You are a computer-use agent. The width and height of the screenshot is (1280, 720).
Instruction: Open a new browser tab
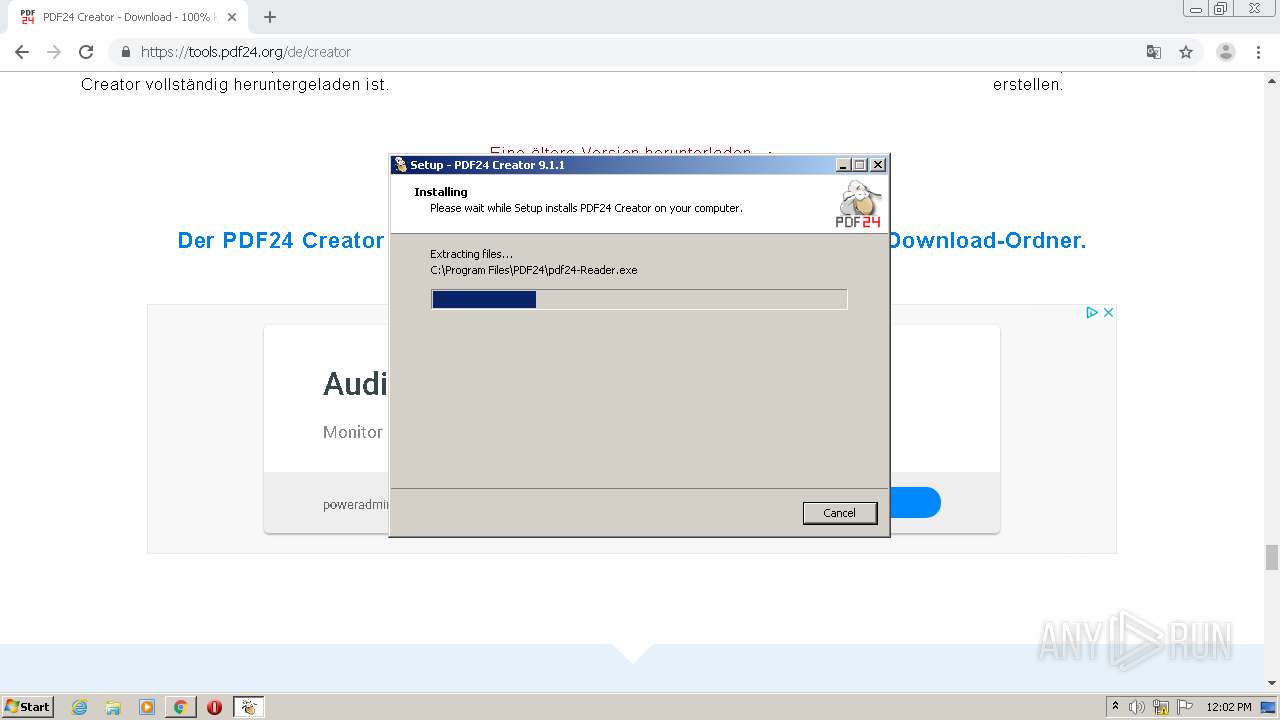click(x=269, y=17)
